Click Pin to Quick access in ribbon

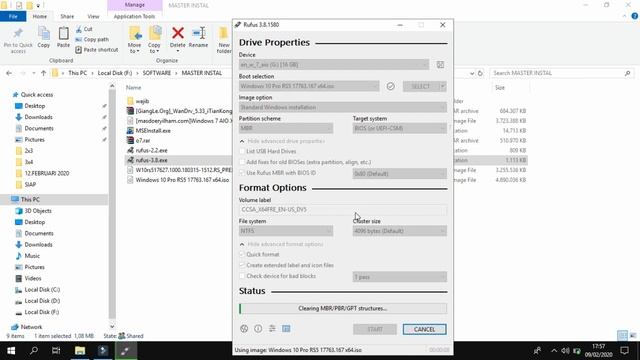tap(18, 40)
